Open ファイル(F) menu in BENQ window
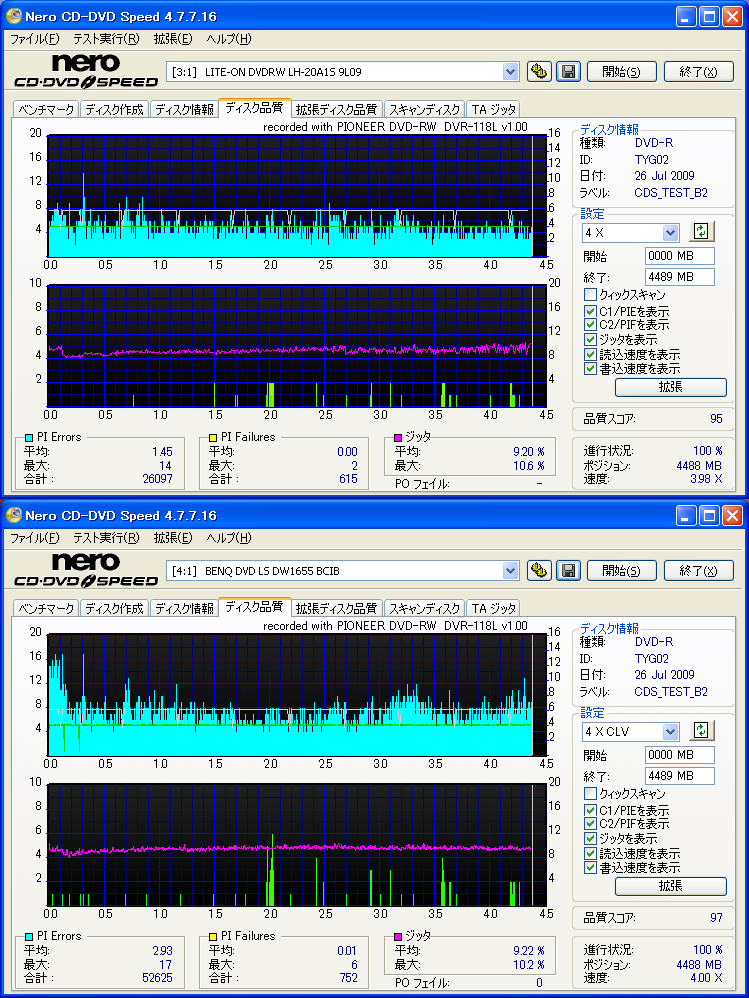The width and height of the screenshot is (749, 998). pyautogui.click(x=35, y=538)
